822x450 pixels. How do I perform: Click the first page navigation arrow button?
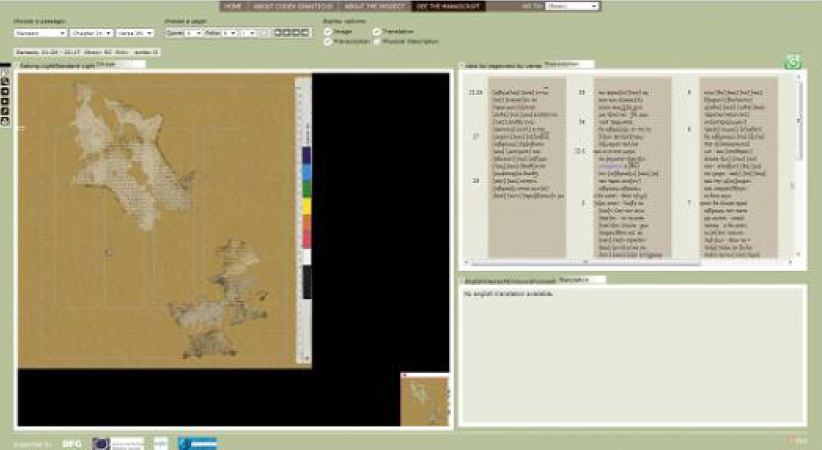pos(279,33)
